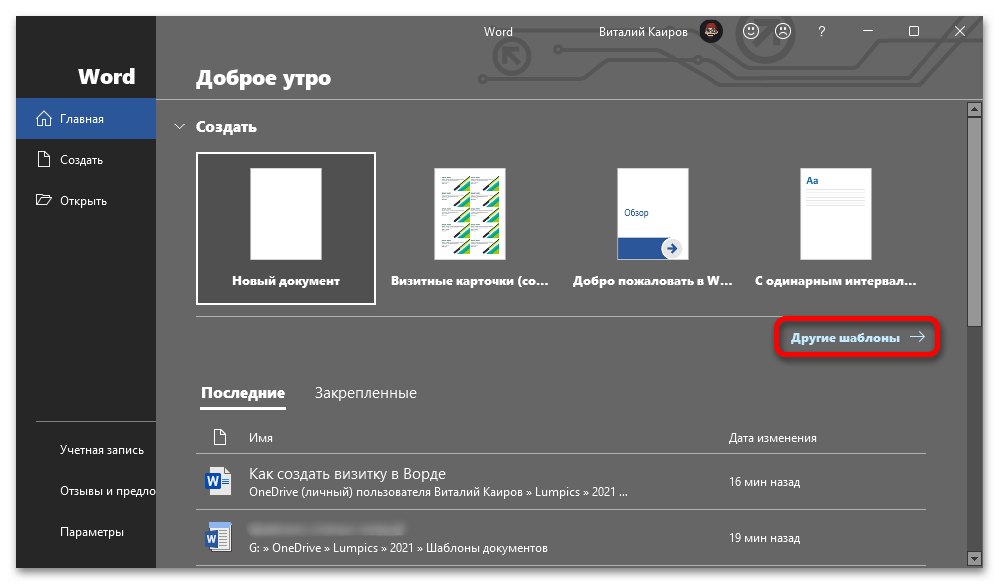Click the document icon in list header
The width and height of the screenshot is (999, 584).
[x=220, y=437]
